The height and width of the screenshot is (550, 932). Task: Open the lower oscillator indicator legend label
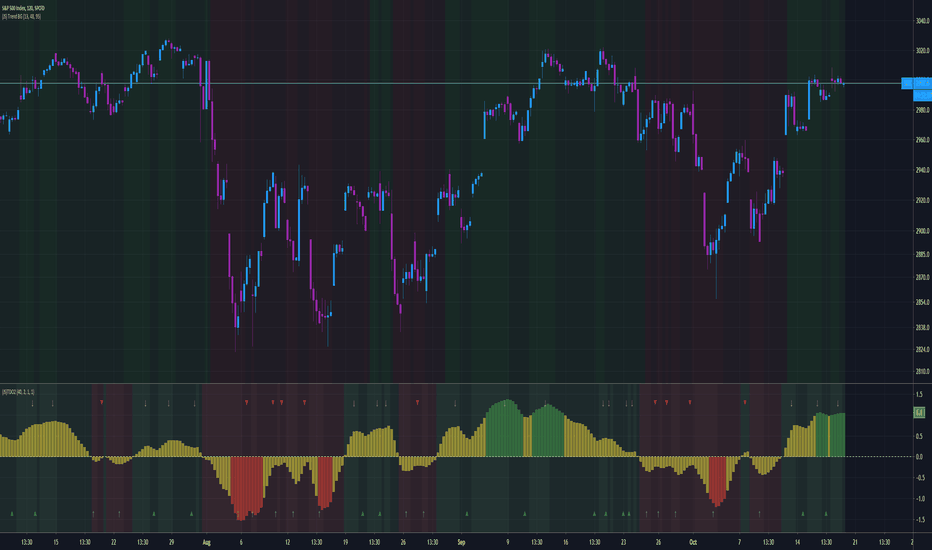18,392
